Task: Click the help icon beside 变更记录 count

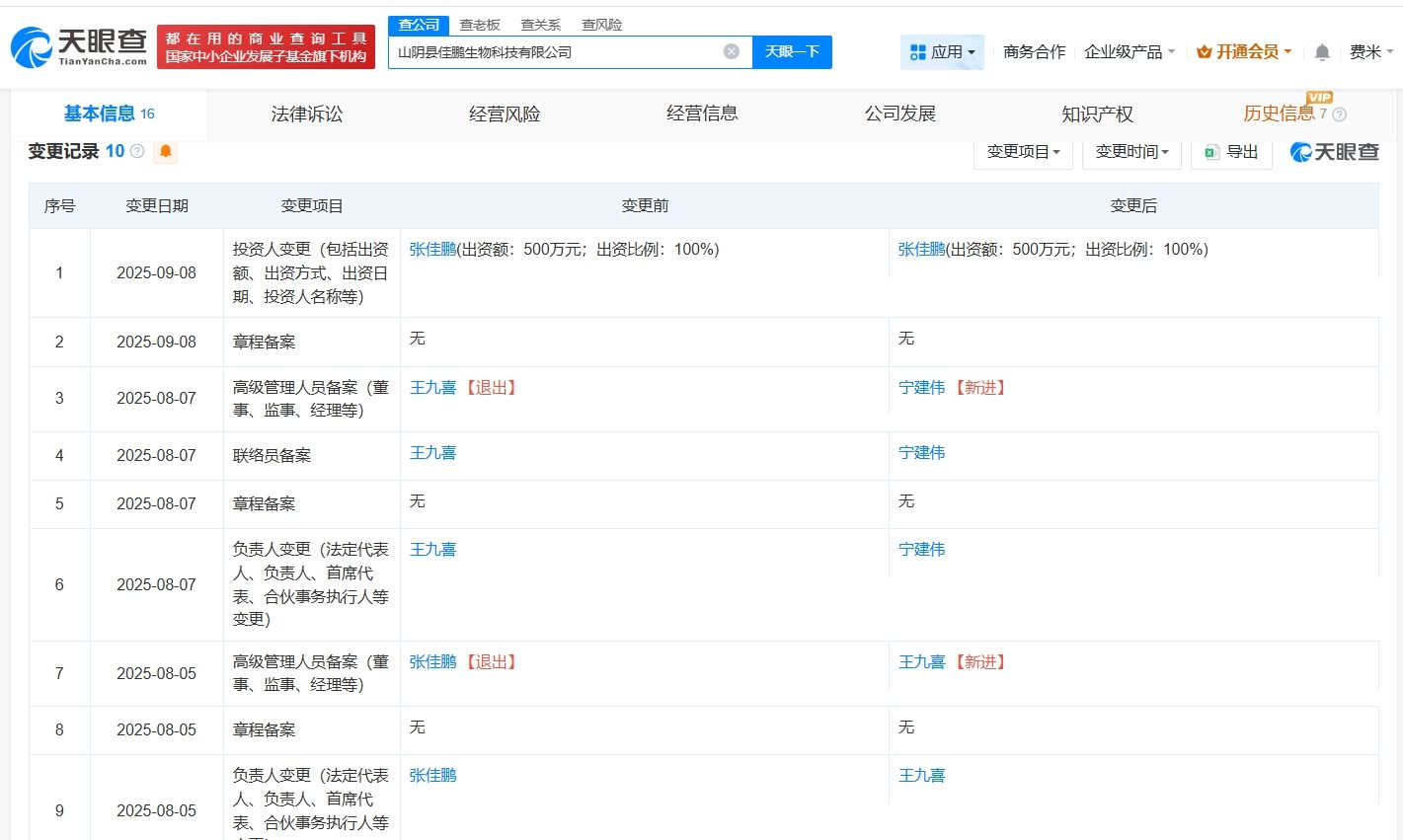Action: (x=137, y=151)
